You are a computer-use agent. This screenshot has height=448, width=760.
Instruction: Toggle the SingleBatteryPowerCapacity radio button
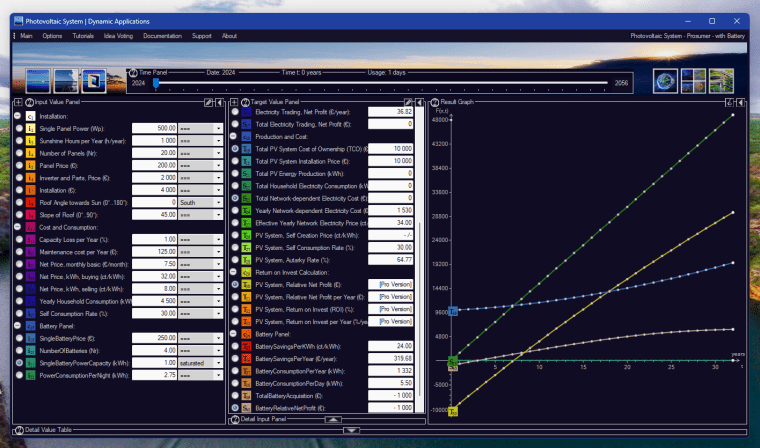[x=19, y=363]
